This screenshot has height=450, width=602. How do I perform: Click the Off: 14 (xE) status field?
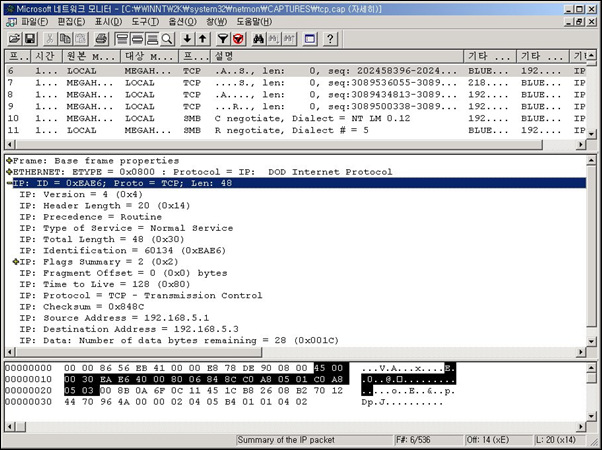498,440
